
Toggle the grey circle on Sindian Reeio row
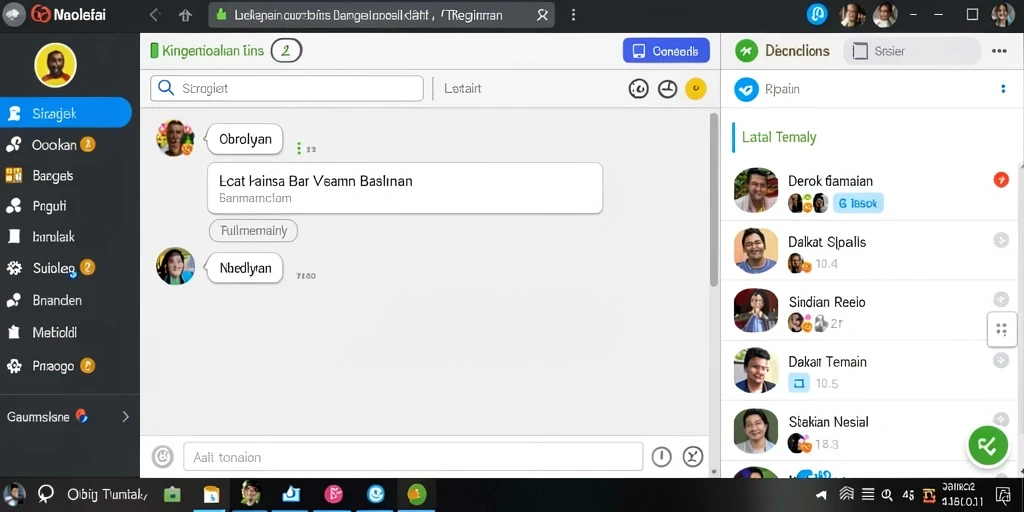pyautogui.click(x=1001, y=300)
